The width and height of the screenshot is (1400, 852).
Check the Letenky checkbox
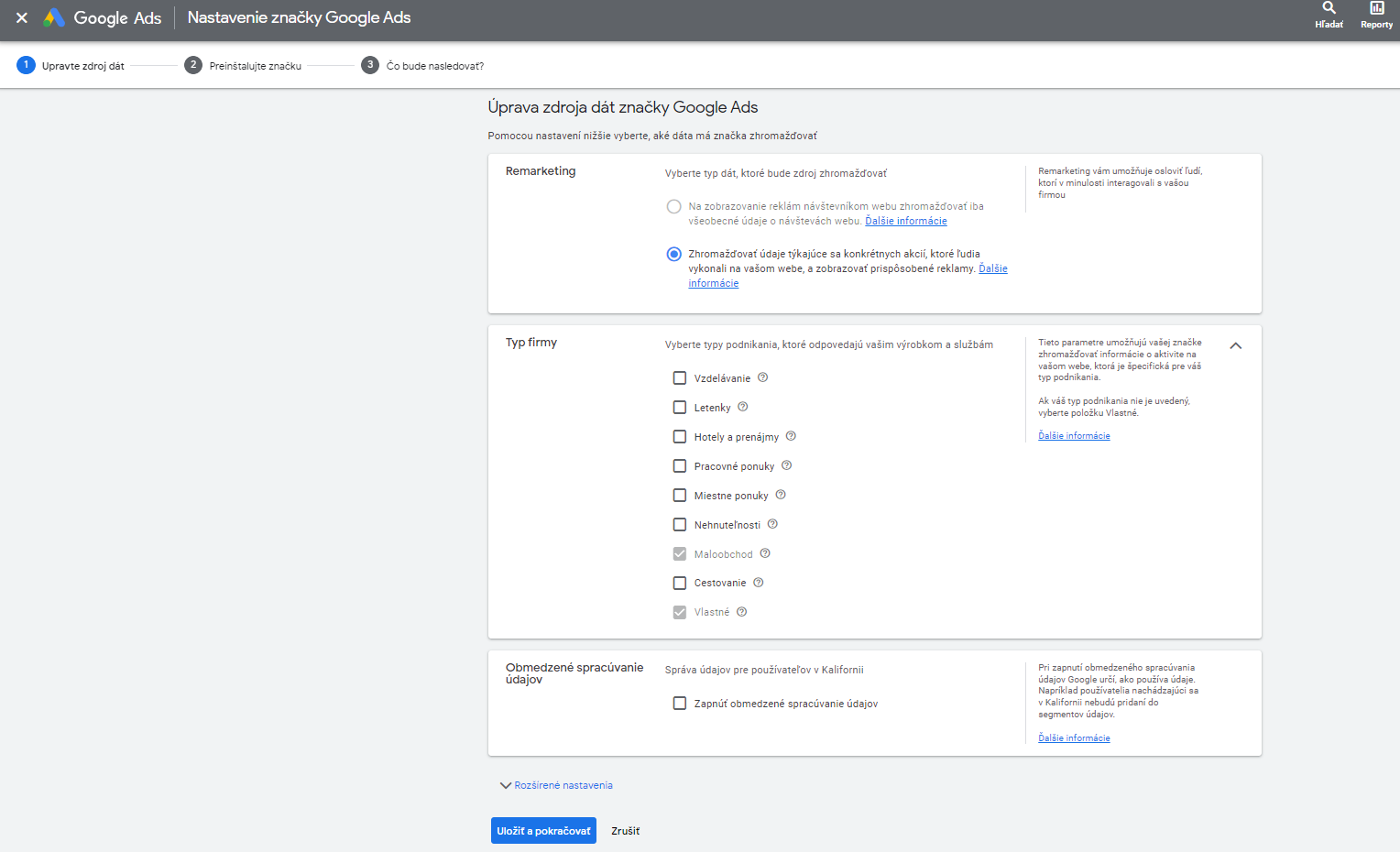click(x=680, y=407)
